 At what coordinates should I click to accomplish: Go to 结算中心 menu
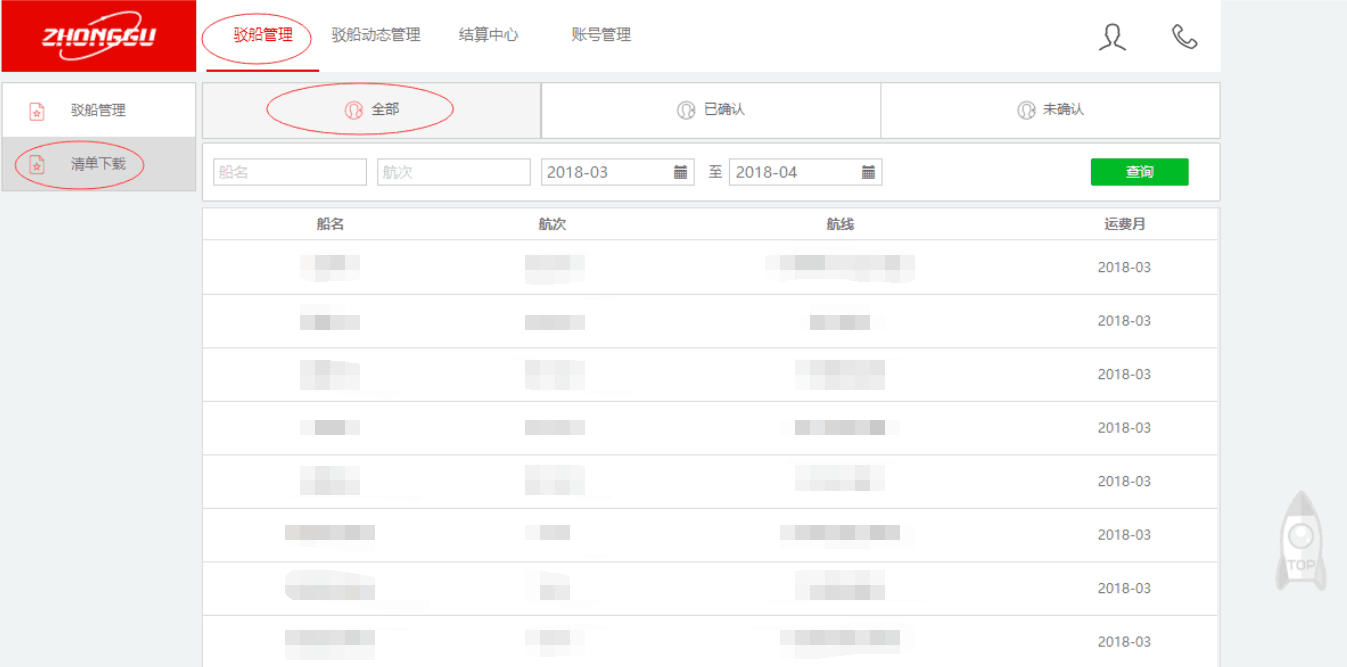point(489,35)
